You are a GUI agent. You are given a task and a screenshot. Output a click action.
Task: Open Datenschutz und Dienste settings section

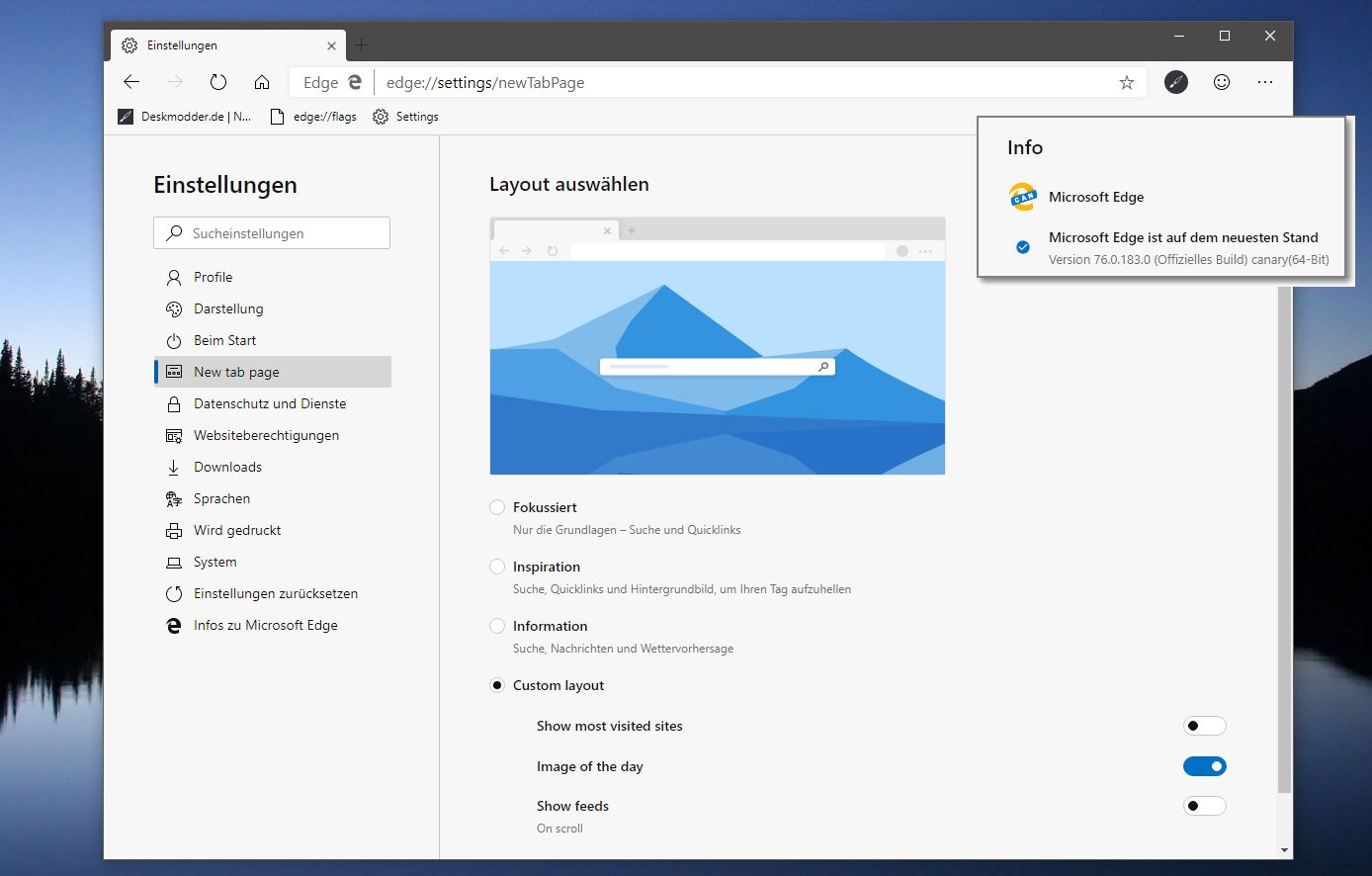(269, 403)
